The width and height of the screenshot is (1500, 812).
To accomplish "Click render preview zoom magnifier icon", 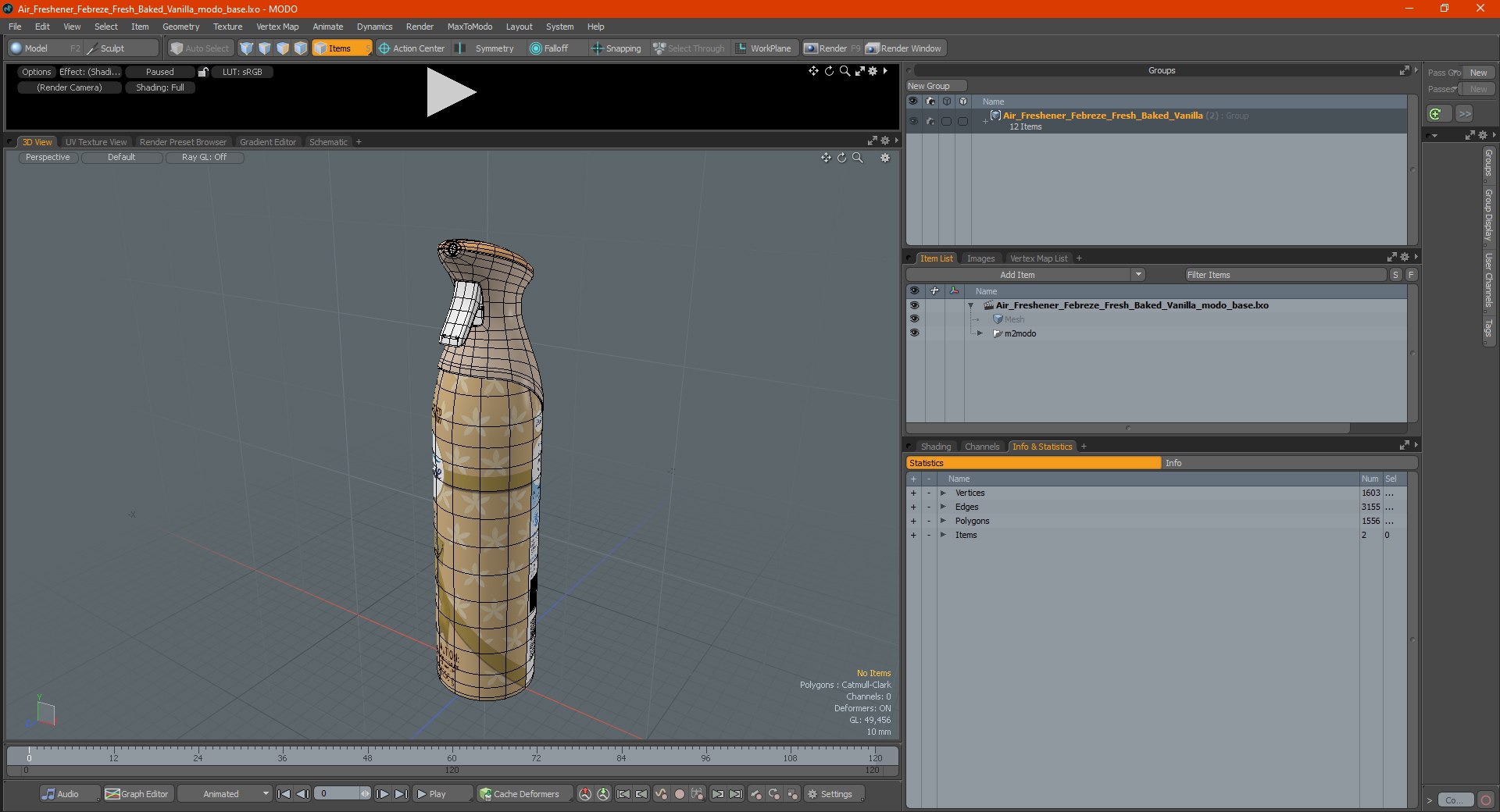I will click(845, 71).
